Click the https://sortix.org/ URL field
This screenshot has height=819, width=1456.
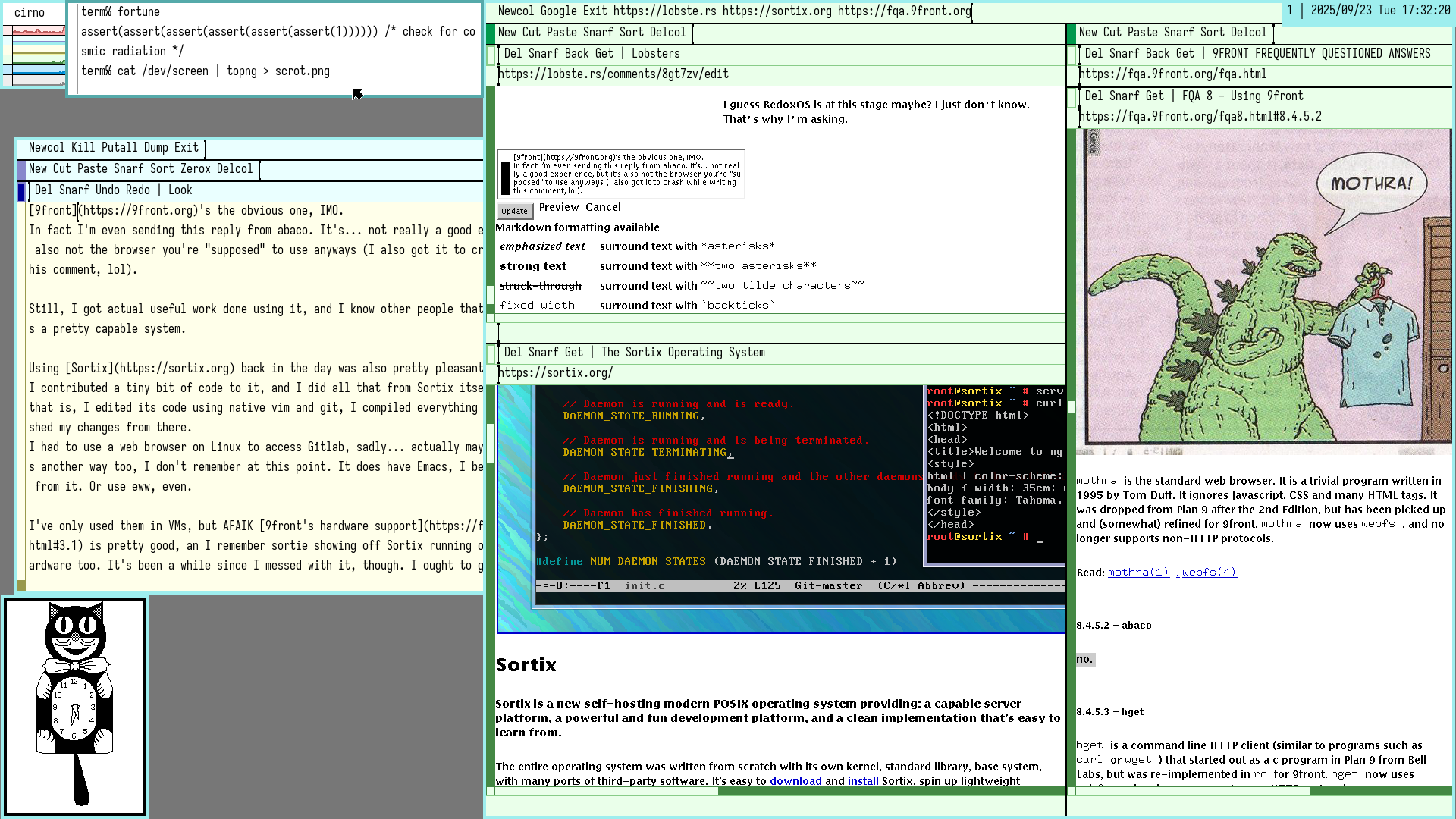tap(556, 373)
